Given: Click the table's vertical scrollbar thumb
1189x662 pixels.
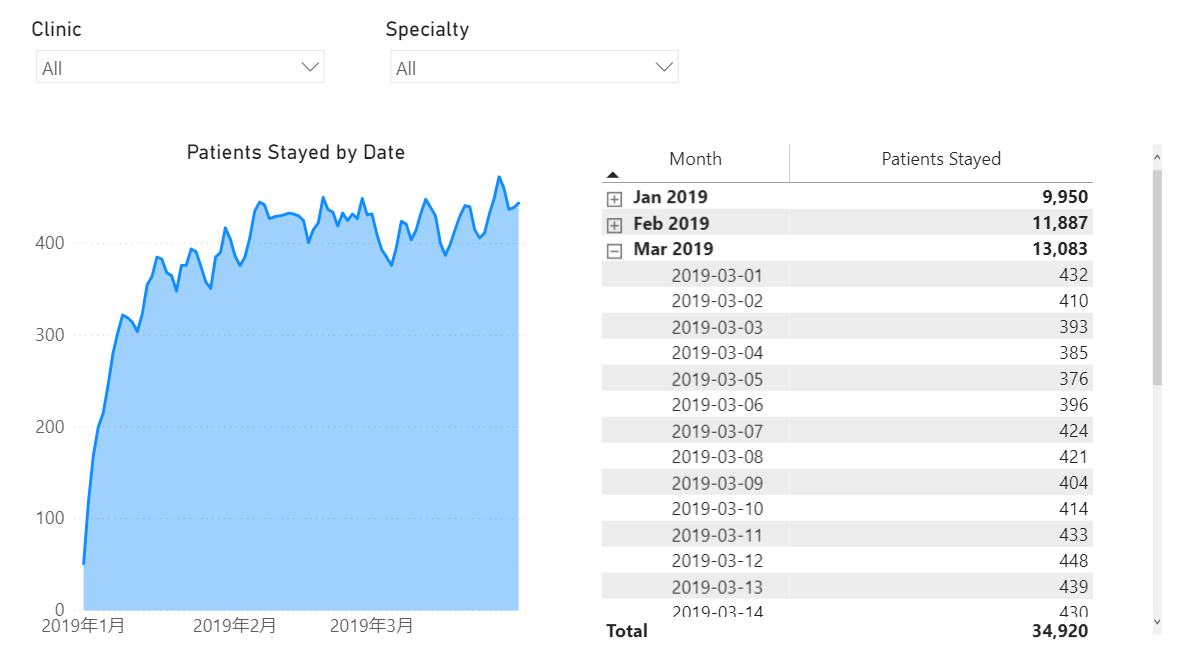Looking at the screenshot, I should coord(1157,277).
